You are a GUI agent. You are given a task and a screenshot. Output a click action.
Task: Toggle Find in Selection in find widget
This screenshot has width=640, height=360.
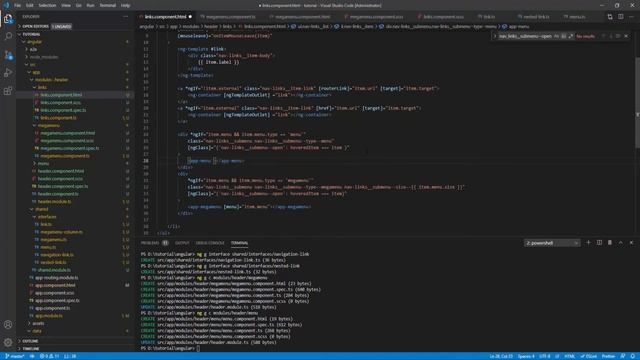pyautogui.click(x=618, y=36)
